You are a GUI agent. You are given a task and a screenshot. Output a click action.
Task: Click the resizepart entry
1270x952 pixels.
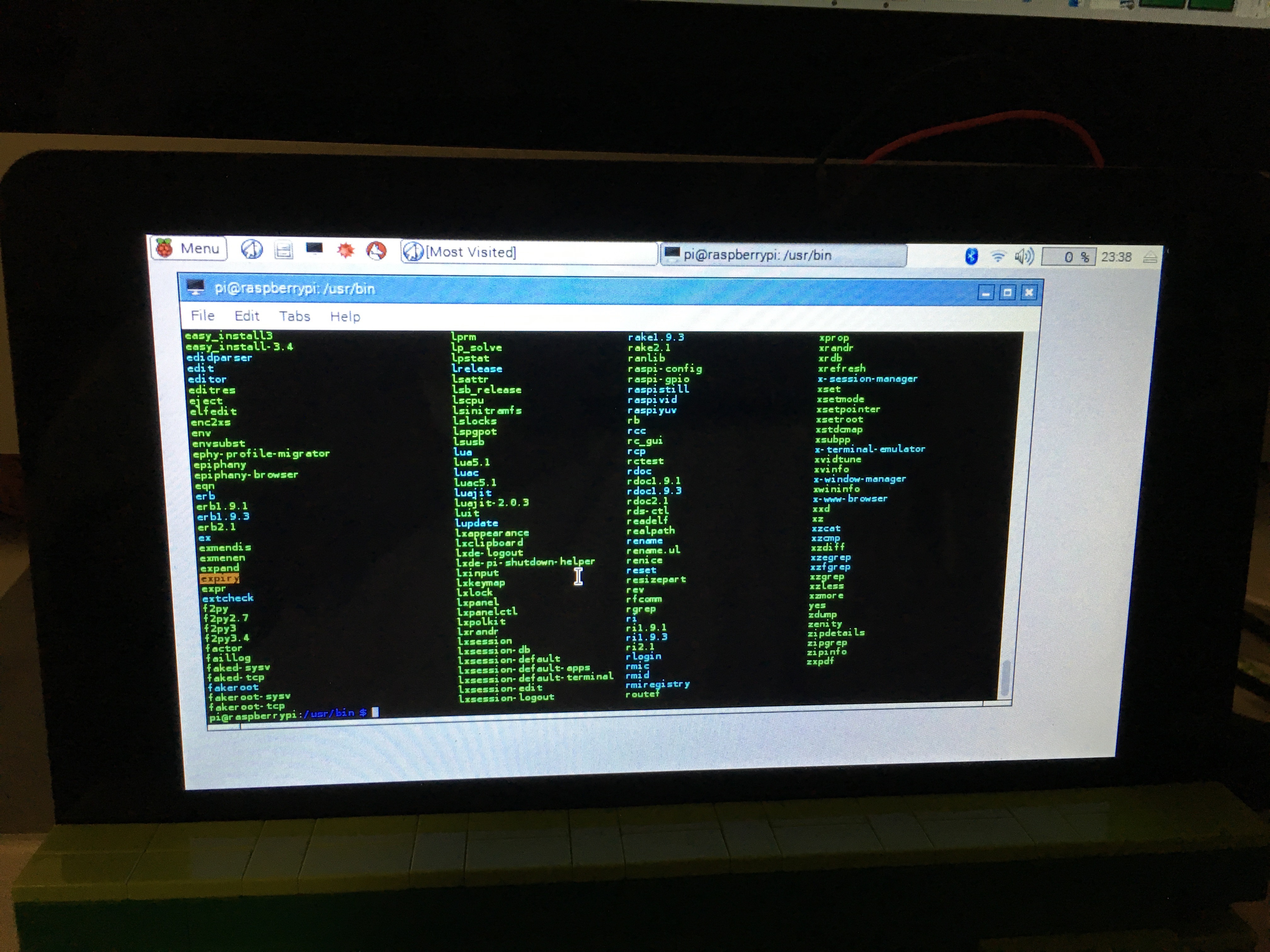(656, 580)
